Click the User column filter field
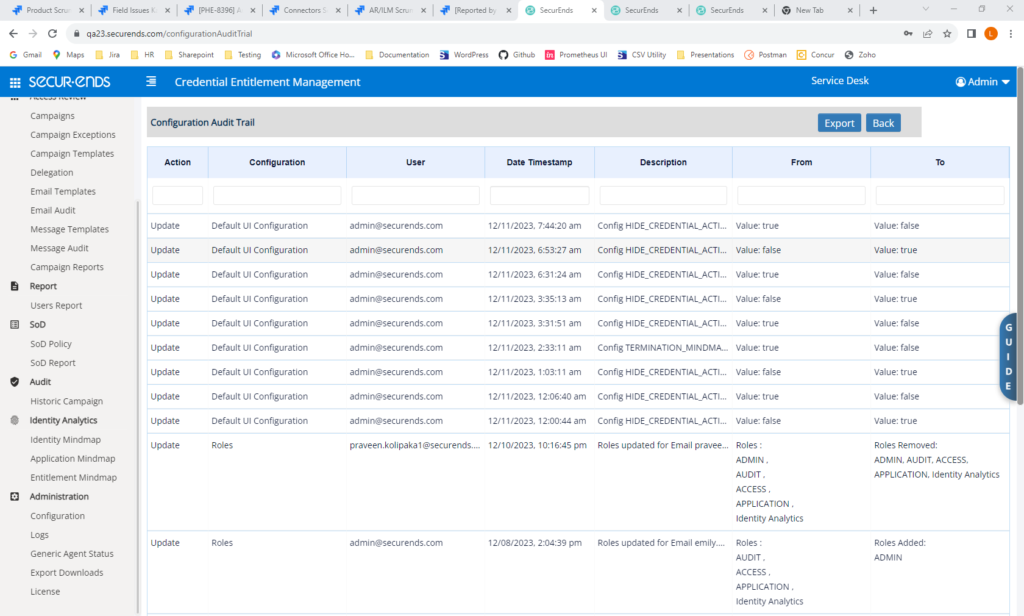 [415, 195]
